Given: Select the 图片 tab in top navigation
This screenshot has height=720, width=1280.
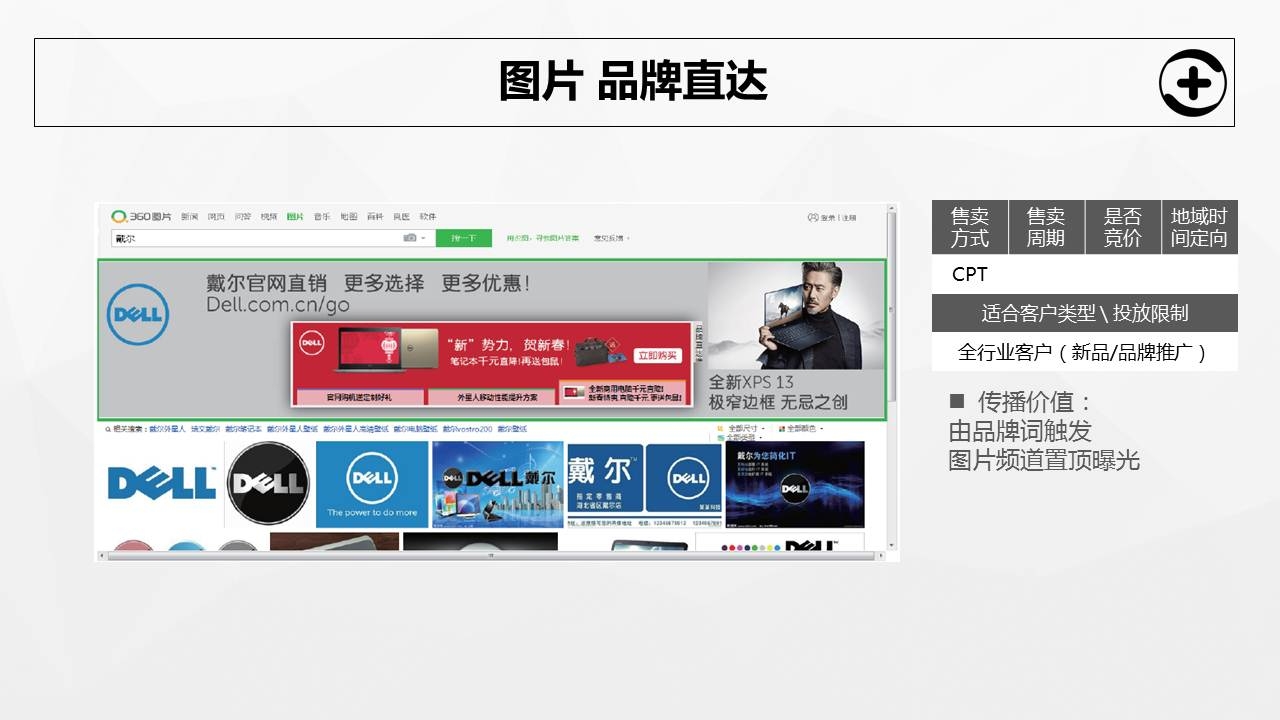Looking at the screenshot, I should click(294, 217).
